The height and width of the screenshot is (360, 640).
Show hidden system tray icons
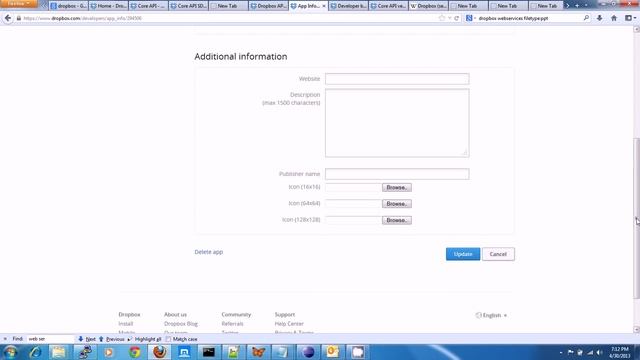[561, 352]
